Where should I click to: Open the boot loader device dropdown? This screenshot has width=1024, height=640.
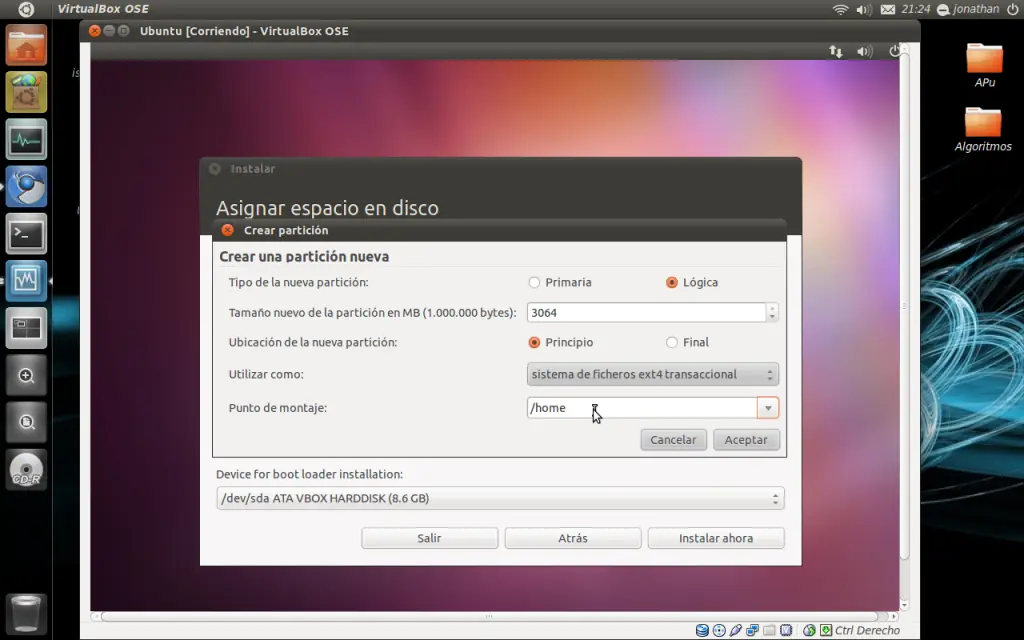pyautogui.click(x=500, y=498)
